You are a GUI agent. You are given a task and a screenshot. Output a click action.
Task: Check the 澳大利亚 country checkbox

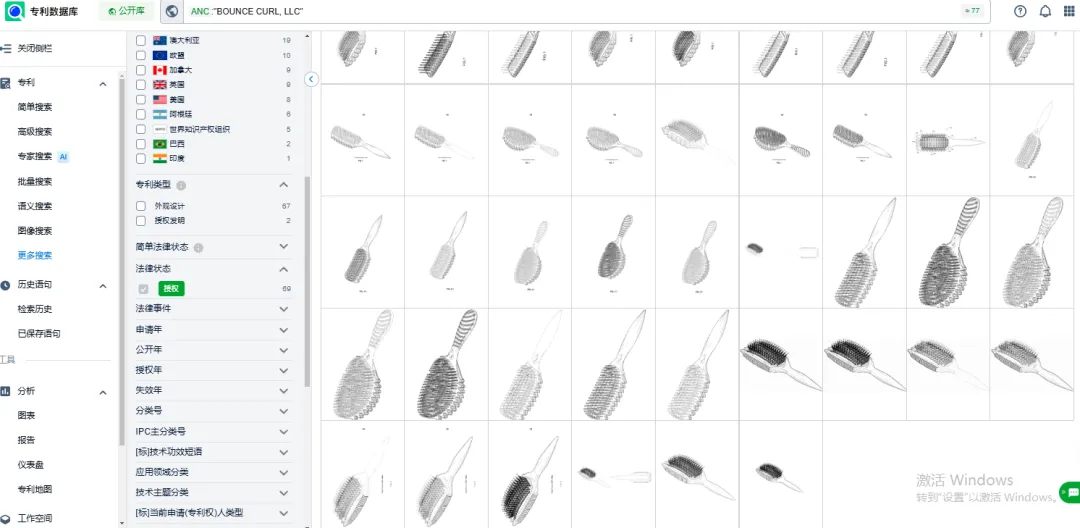[x=141, y=40]
